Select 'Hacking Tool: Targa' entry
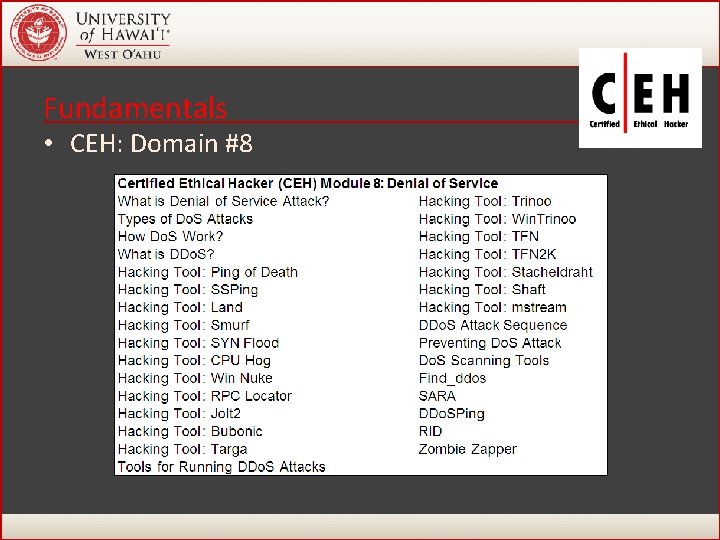 pos(182,449)
